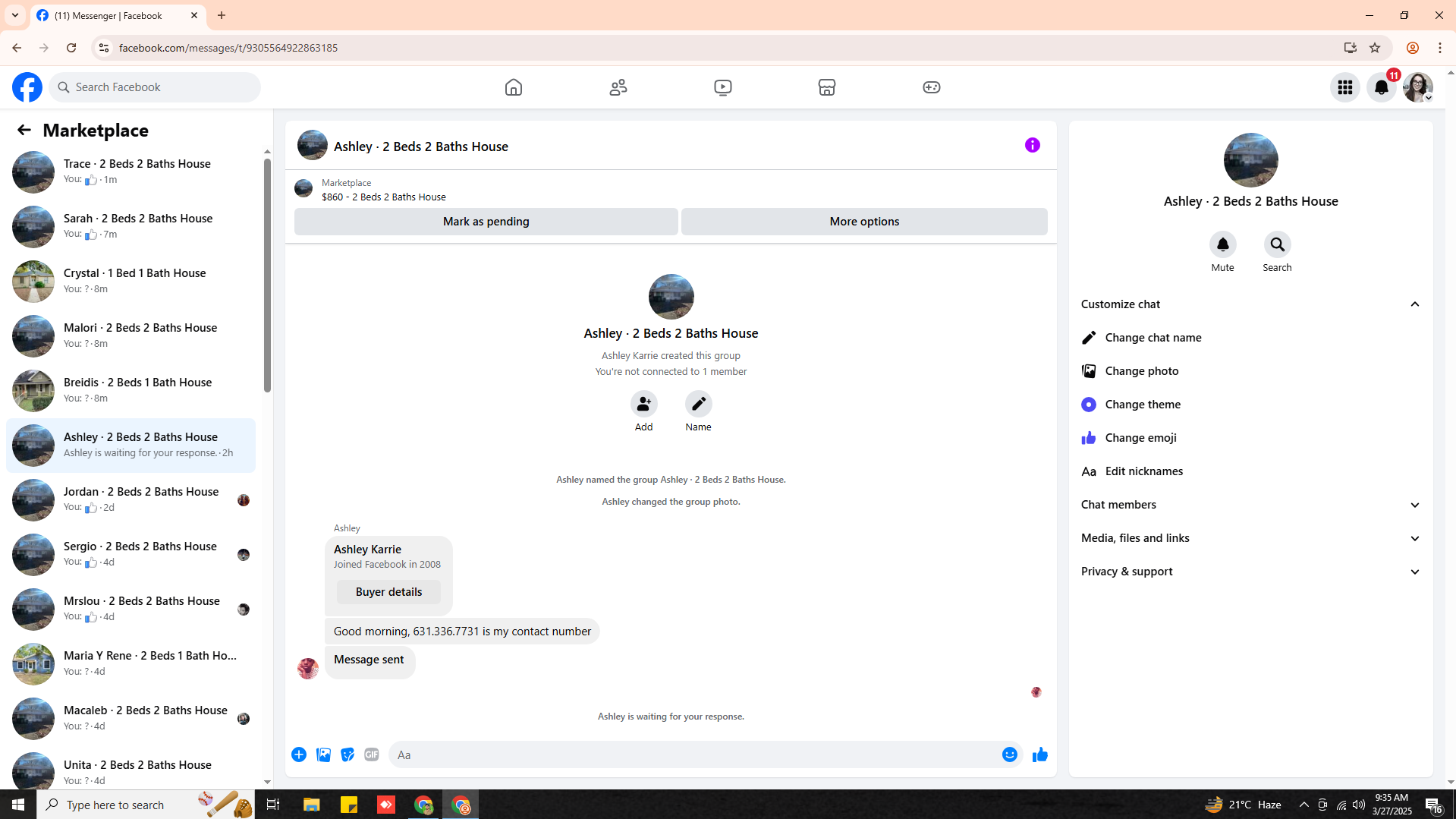The image size is (1456, 819).
Task: Open the Friends tab icon
Action: [618, 87]
